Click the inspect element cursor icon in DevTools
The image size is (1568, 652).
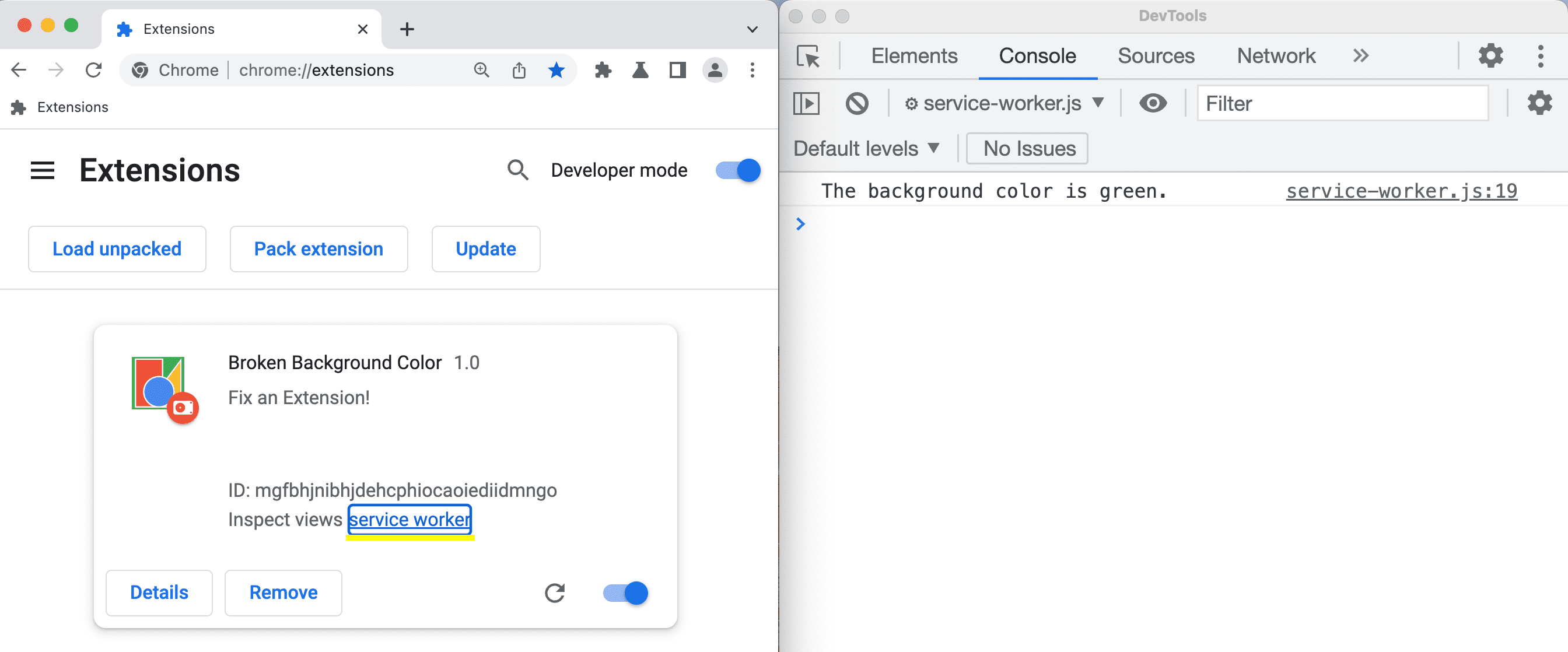808,56
